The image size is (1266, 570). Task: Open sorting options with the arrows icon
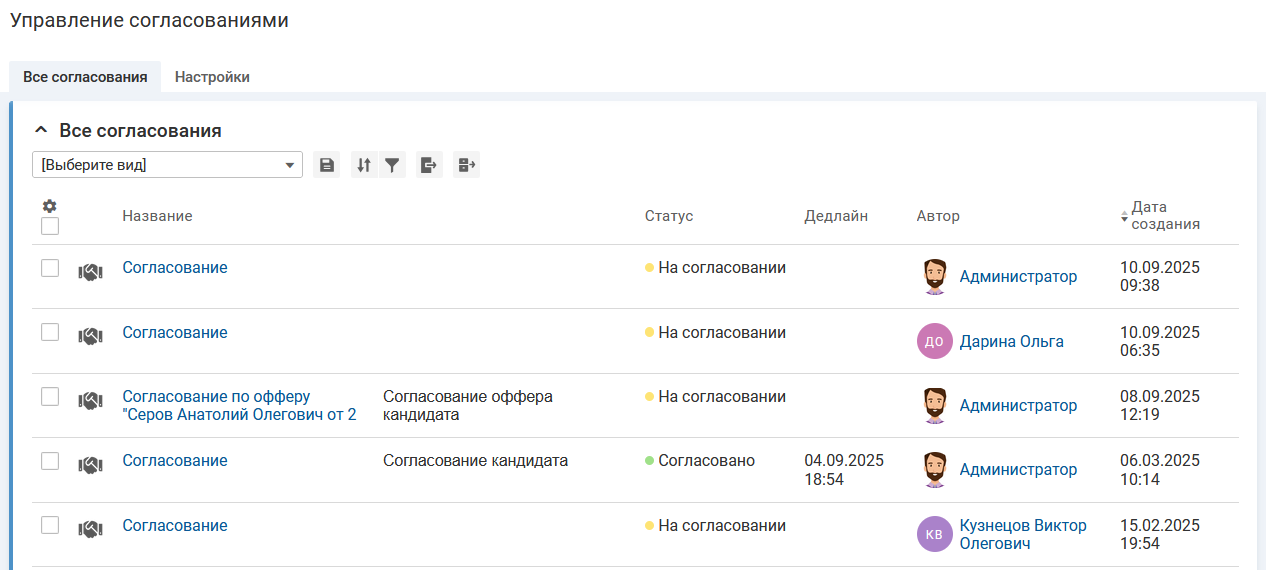click(364, 165)
